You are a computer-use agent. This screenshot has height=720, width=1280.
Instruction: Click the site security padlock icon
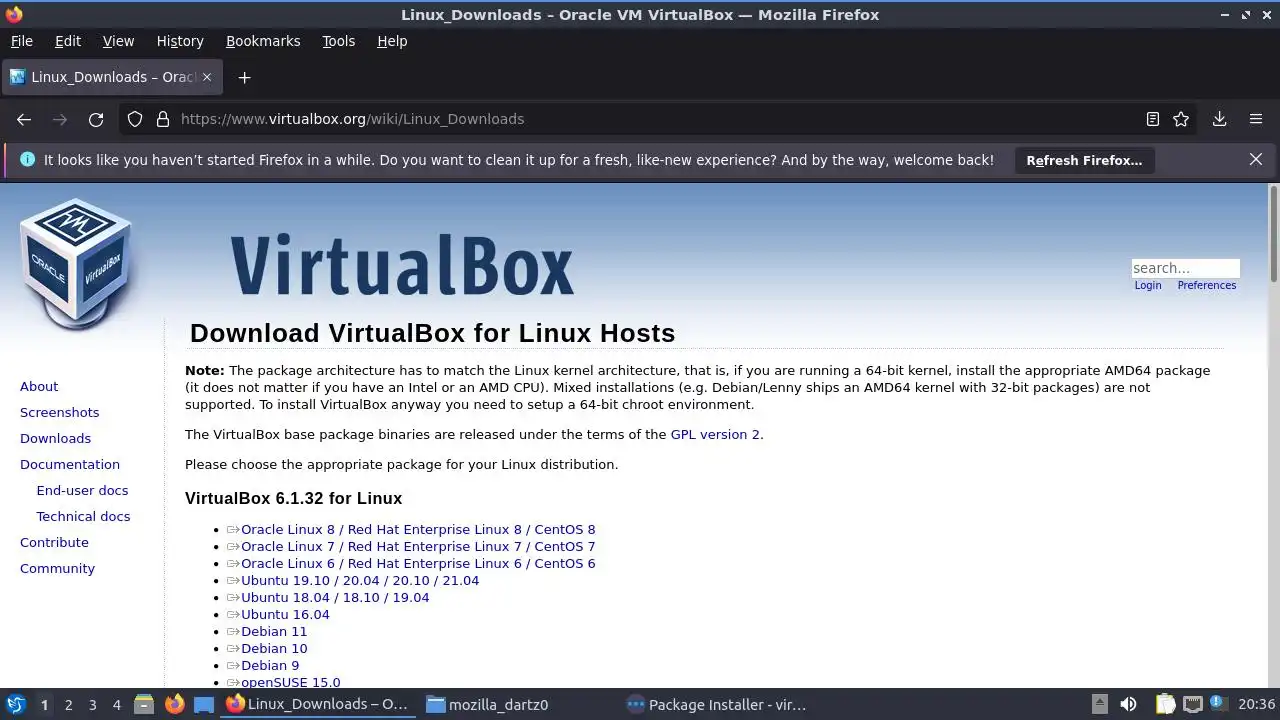(163, 119)
